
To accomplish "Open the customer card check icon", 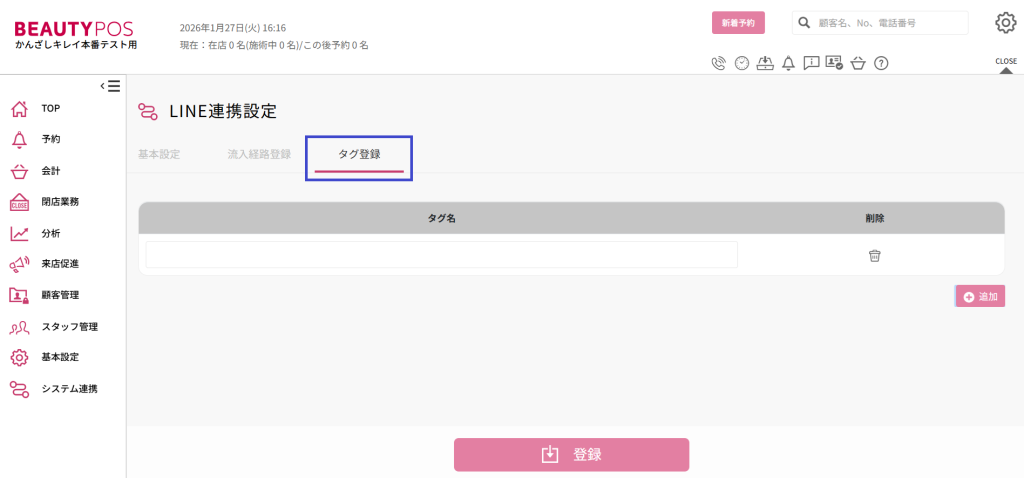I will pyautogui.click(x=834, y=63).
